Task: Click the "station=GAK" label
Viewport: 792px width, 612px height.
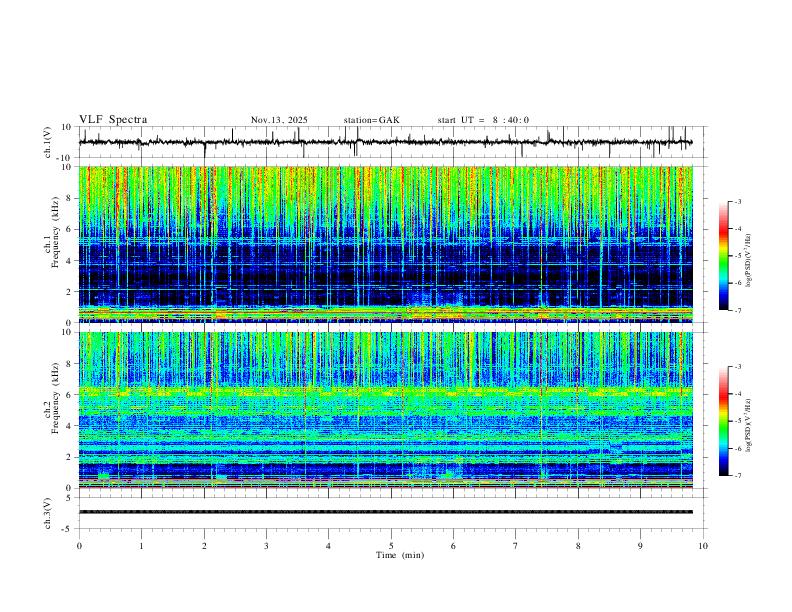Action: [x=371, y=120]
